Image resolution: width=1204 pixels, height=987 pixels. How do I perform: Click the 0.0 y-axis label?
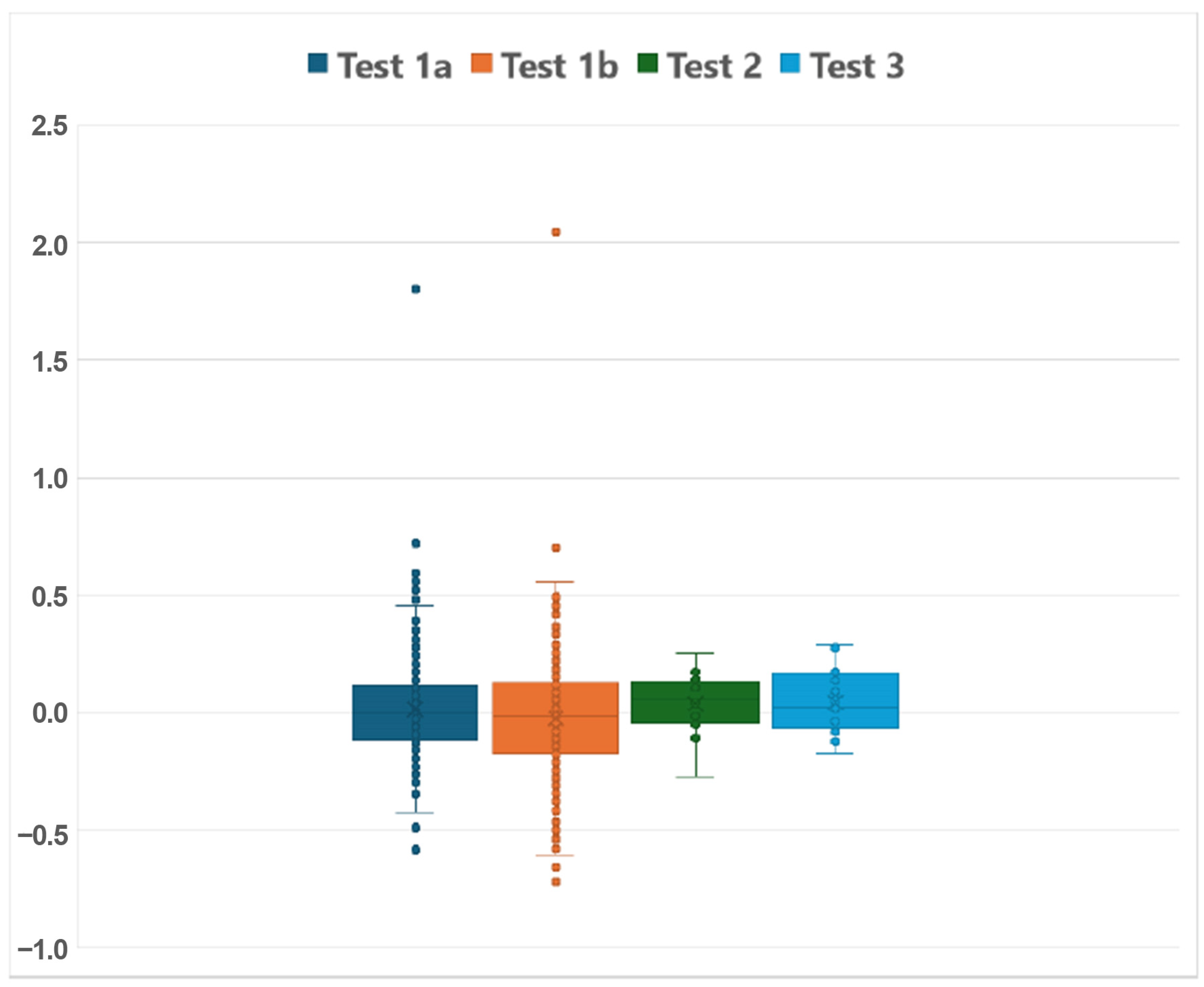pyautogui.click(x=49, y=713)
